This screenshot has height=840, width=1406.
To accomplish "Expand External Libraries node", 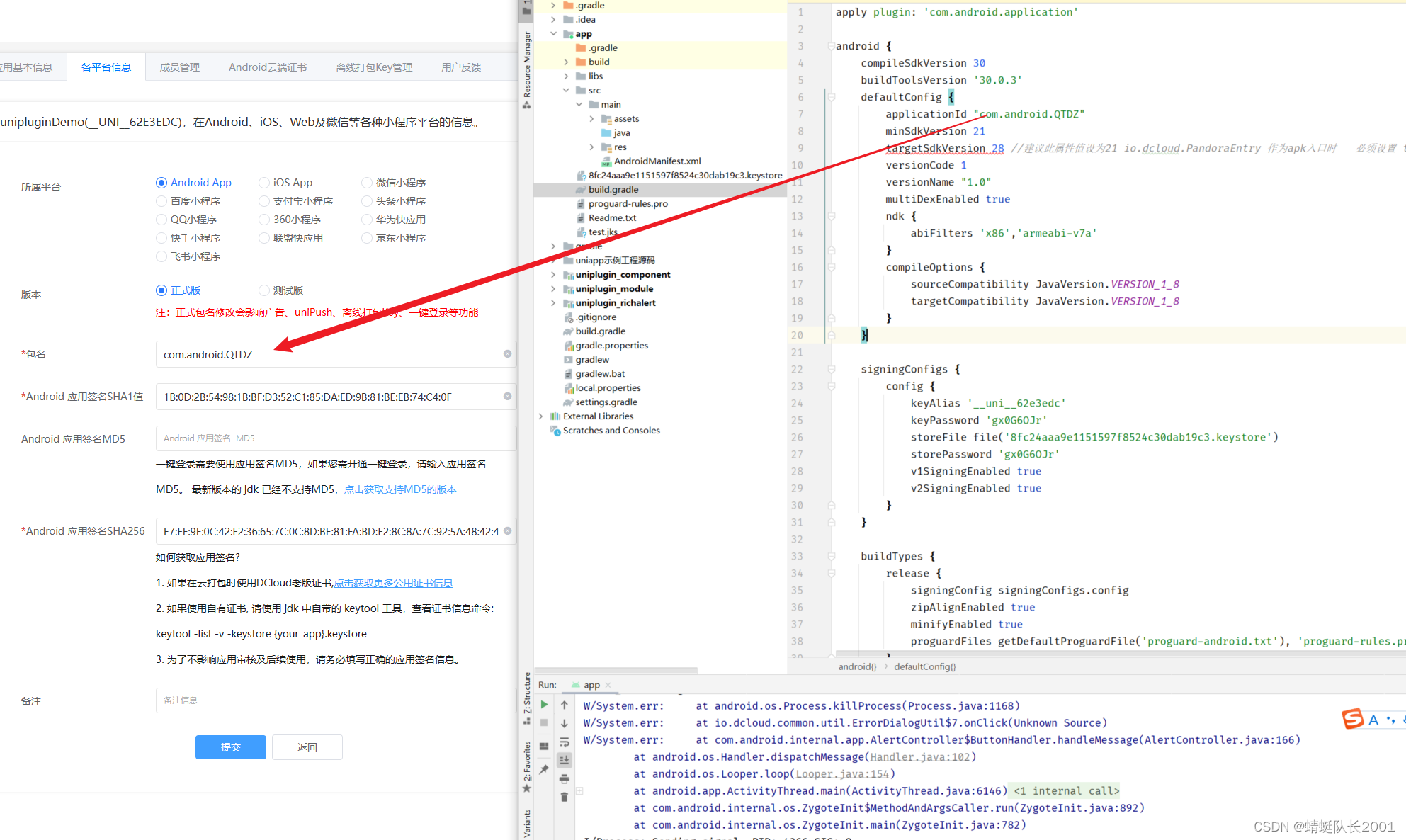I will (540, 416).
